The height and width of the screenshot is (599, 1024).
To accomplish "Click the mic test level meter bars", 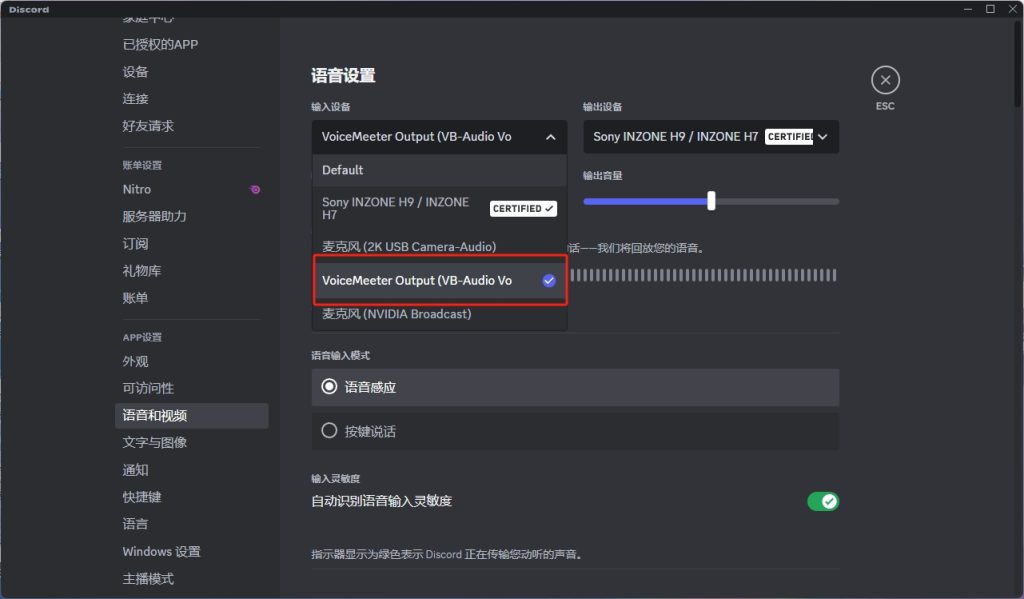I will (704, 275).
